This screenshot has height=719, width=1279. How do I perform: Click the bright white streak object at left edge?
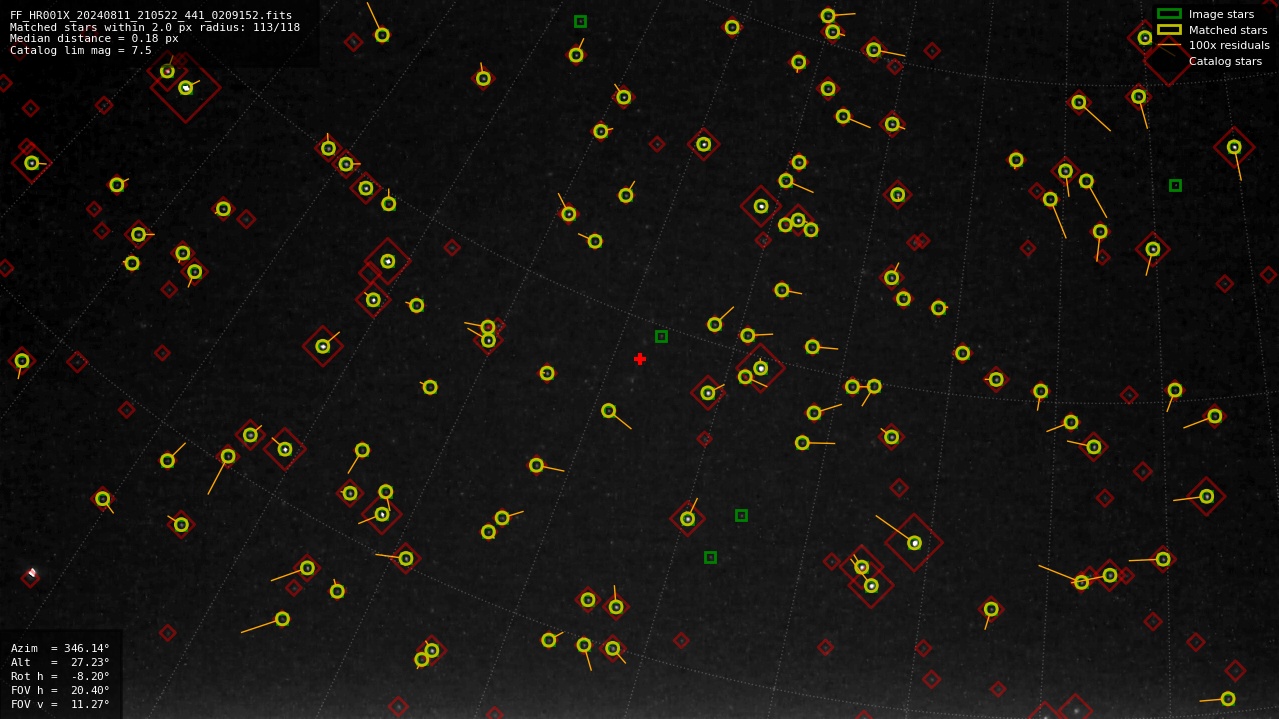click(x=32, y=573)
